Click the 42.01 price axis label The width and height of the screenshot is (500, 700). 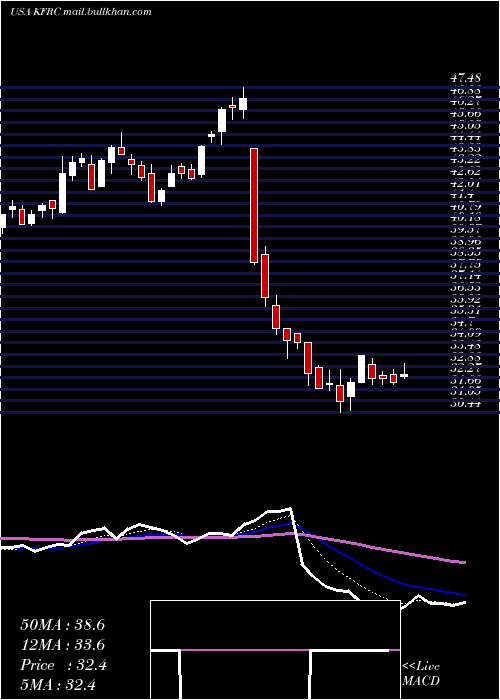[x=468, y=183]
